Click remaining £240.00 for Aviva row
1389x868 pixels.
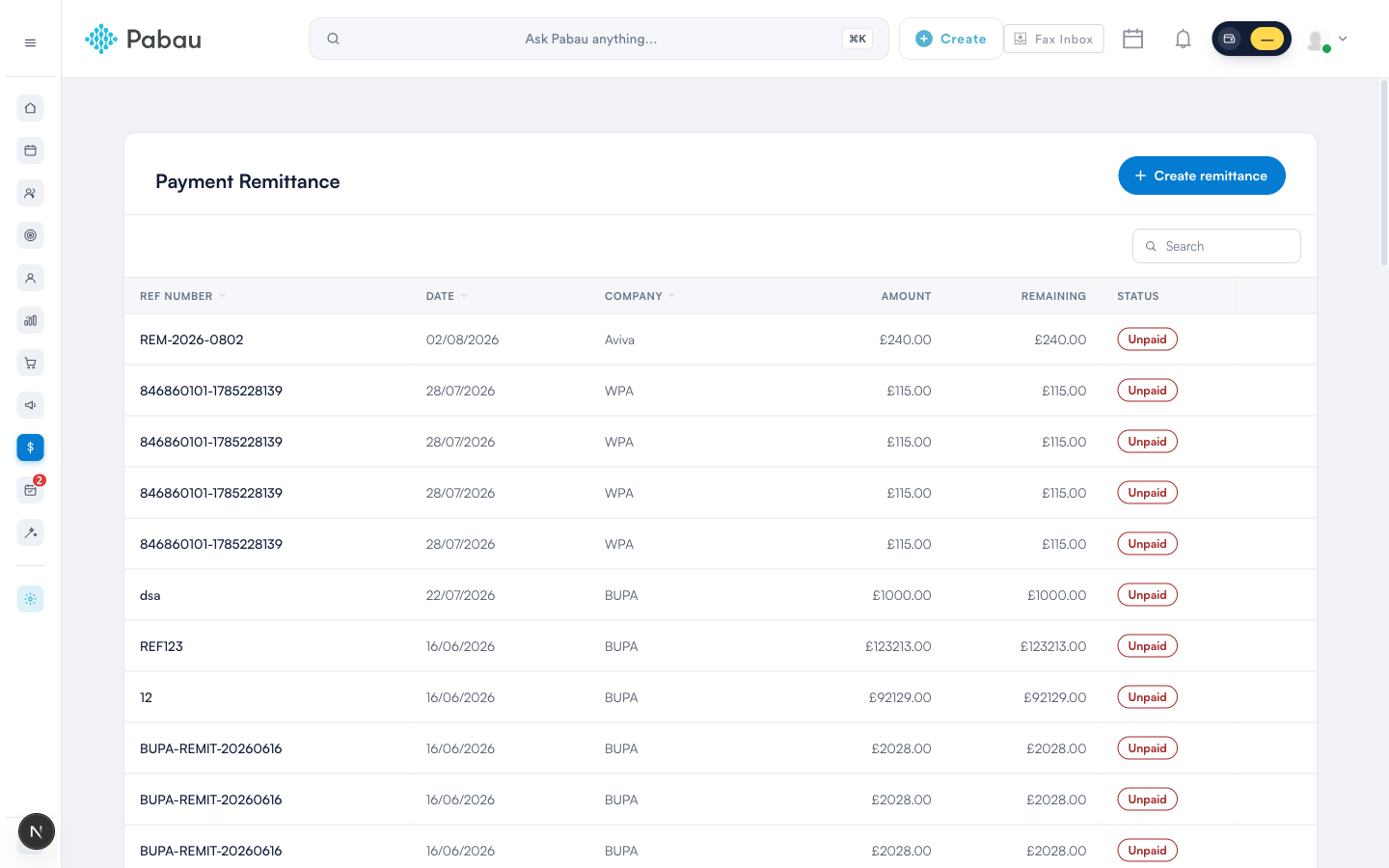[x=1060, y=339]
